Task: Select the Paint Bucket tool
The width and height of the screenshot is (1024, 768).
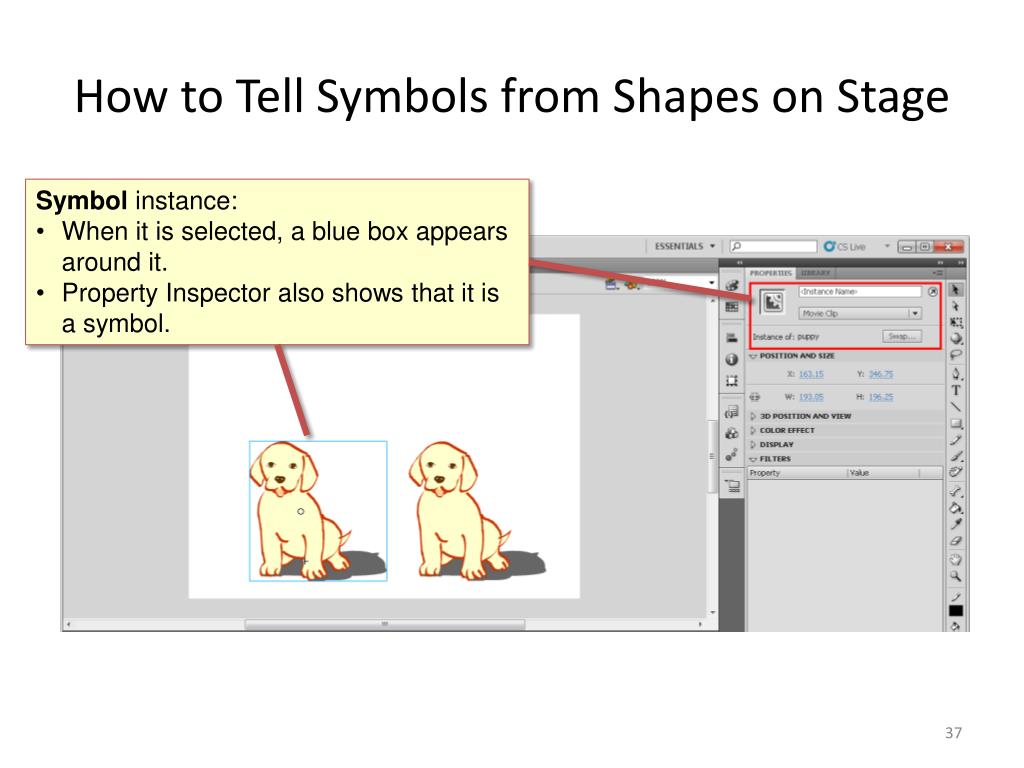Action: pyautogui.click(x=955, y=507)
